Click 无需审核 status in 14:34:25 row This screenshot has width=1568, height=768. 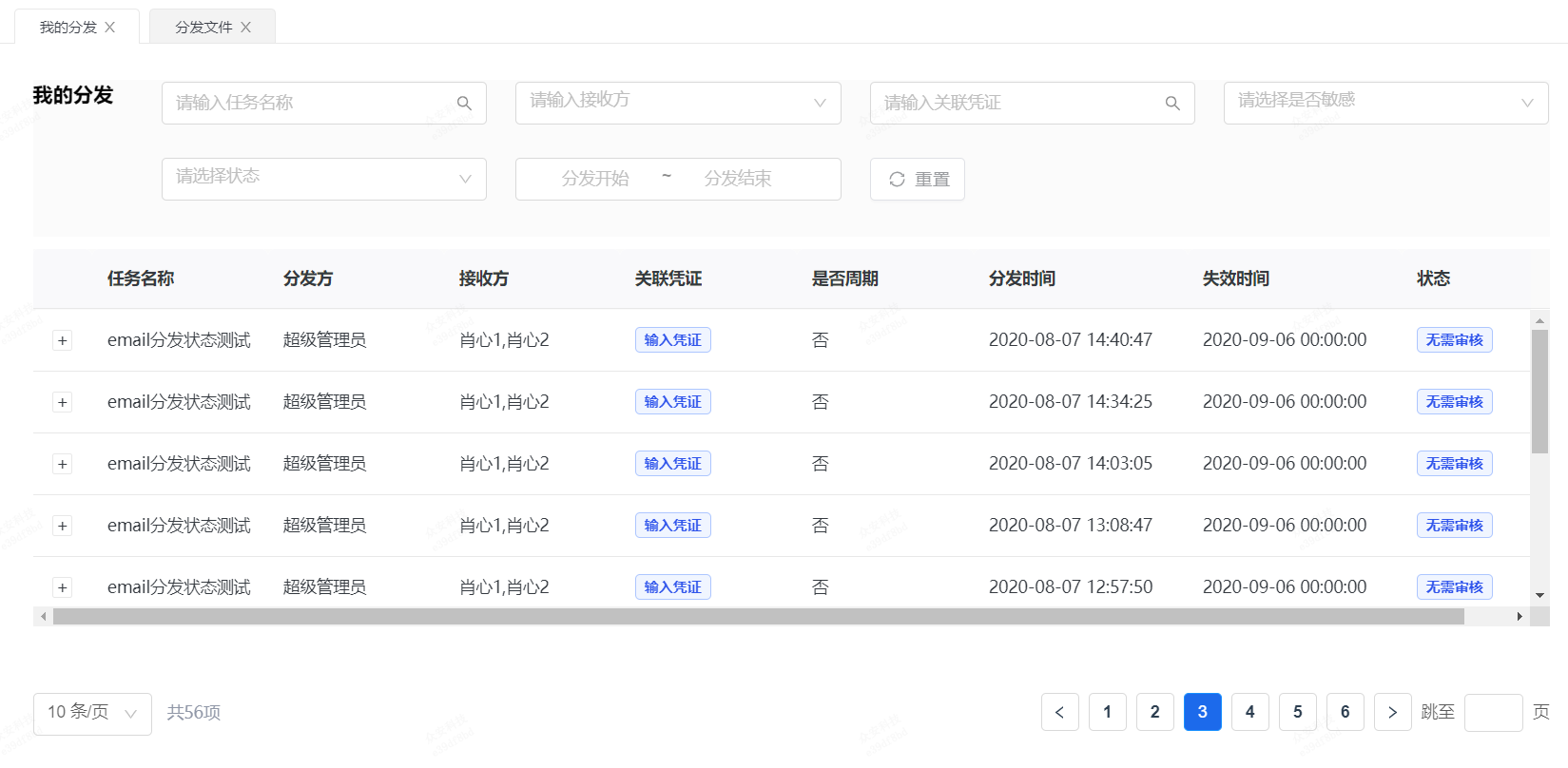pyautogui.click(x=1455, y=402)
